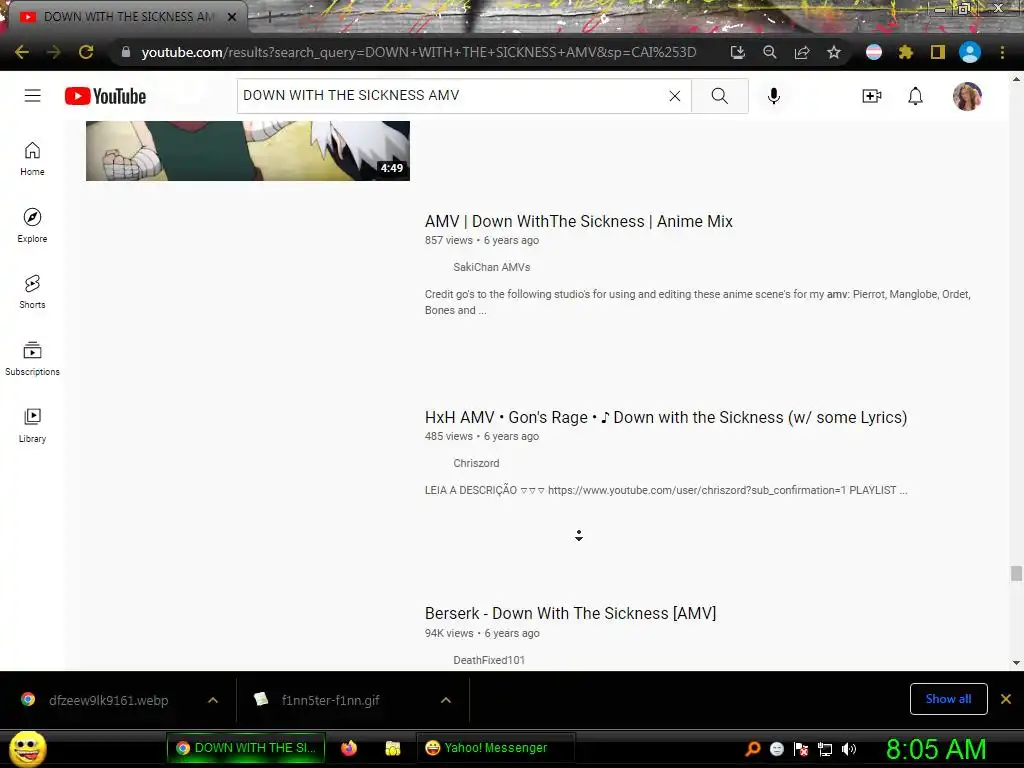Viewport: 1024px width, 768px height.
Task: Go back with the browser back arrow
Action: coord(22,52)
